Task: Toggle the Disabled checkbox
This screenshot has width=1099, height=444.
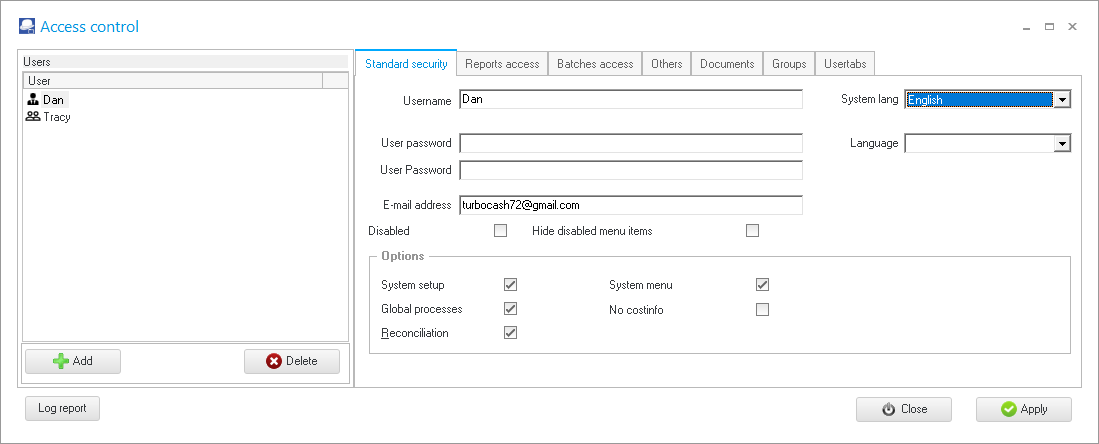Action: (x=500, y=231)
